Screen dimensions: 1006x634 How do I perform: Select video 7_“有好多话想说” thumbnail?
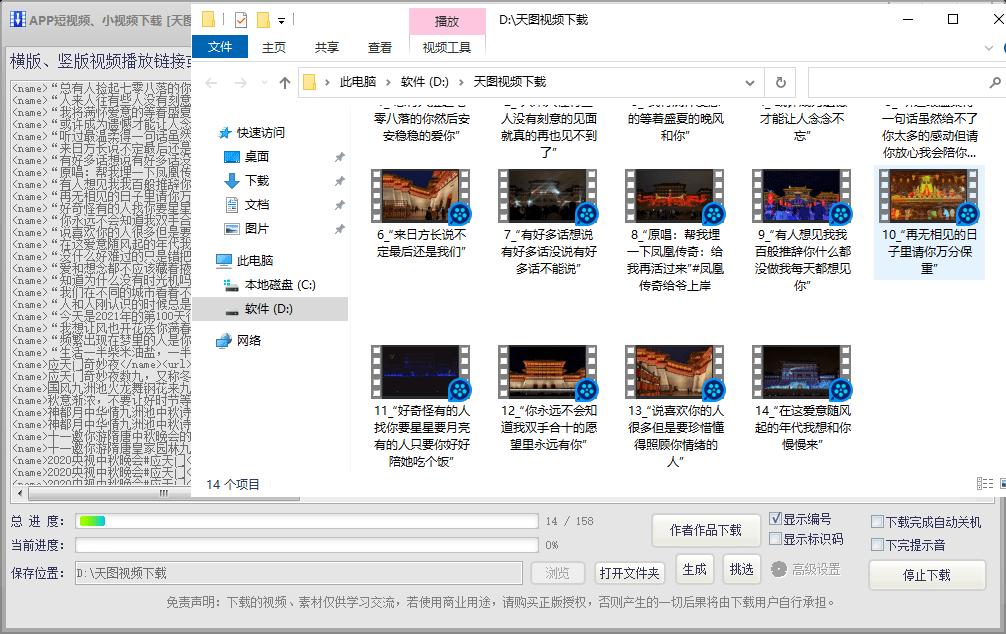tap(548, 196)
